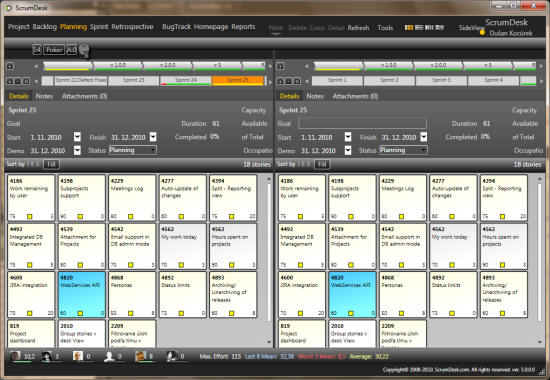Click the right pane releases right arrow
The image size is (550, 380).
click(541, 66)
